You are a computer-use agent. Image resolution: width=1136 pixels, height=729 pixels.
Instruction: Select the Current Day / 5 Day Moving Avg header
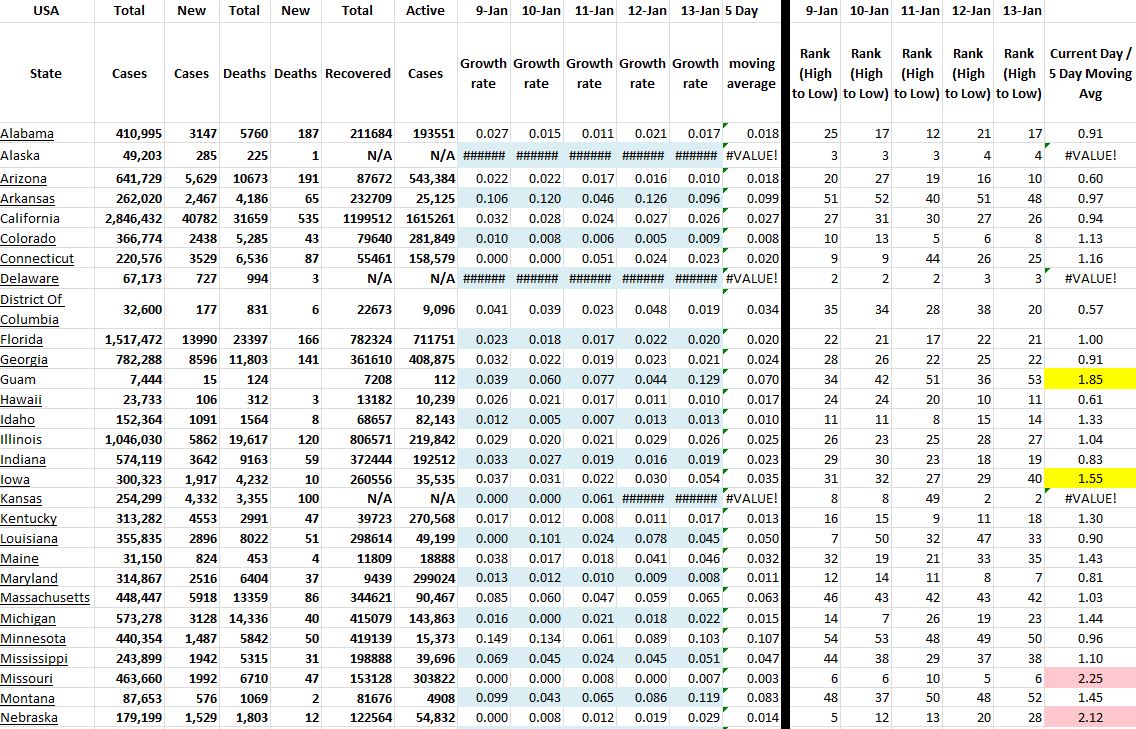pyautogui.click(x=1090, y=73)
